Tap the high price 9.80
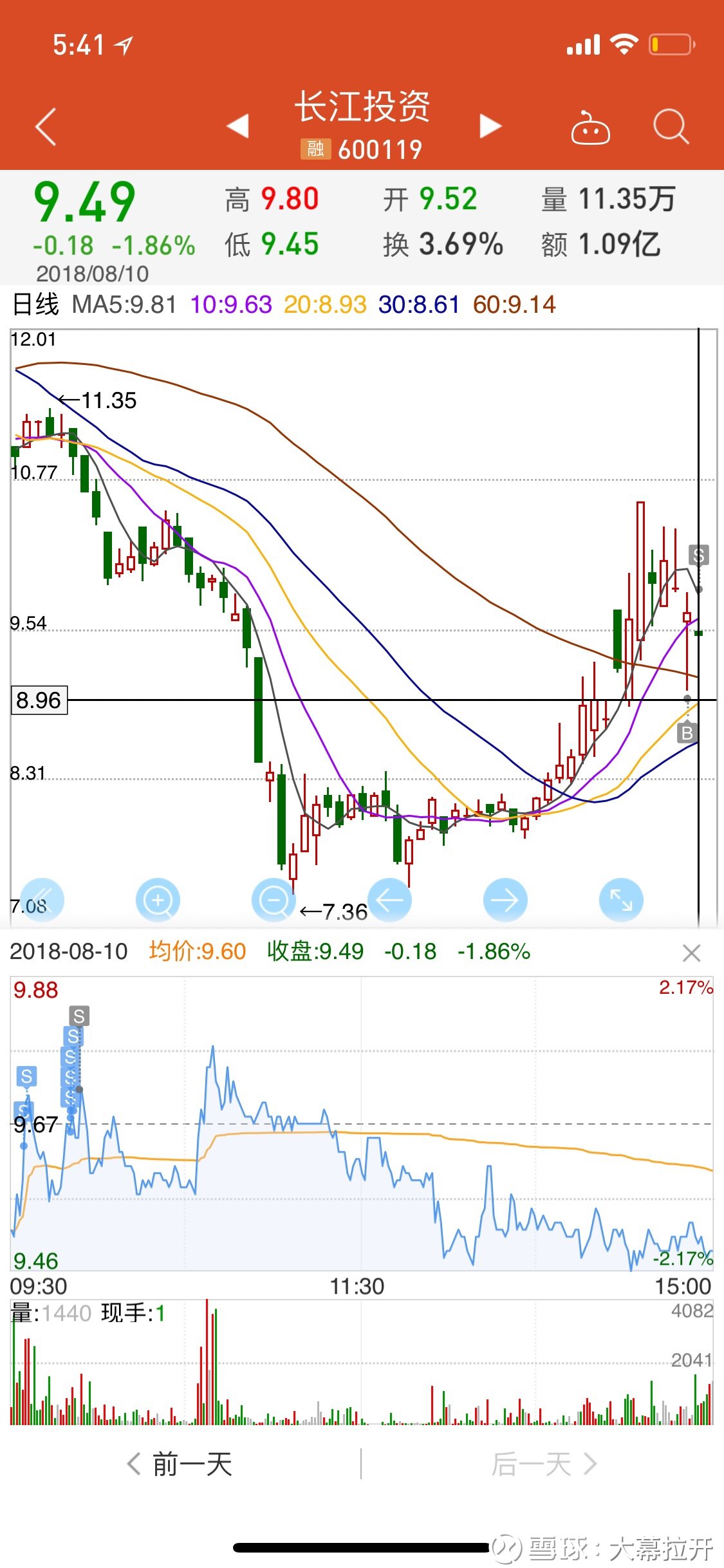Image resolution: width=724 pixels, height=1568 pixels. [x=290, y=199]
